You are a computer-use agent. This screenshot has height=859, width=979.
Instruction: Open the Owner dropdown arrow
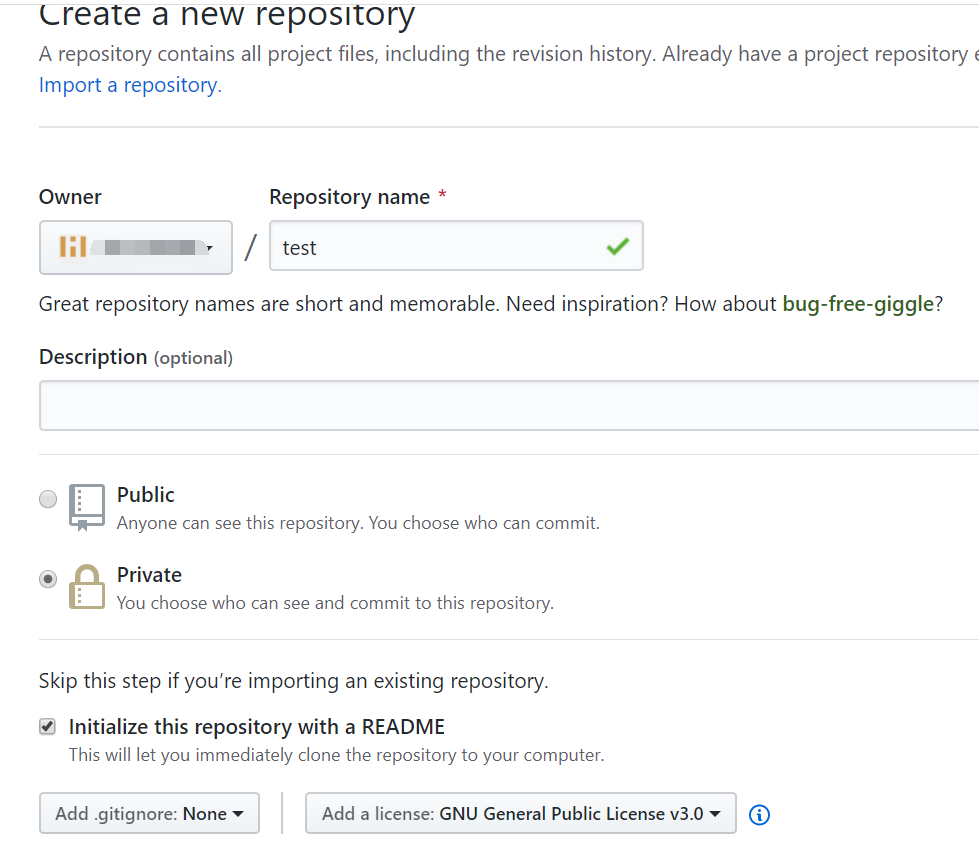209,248
